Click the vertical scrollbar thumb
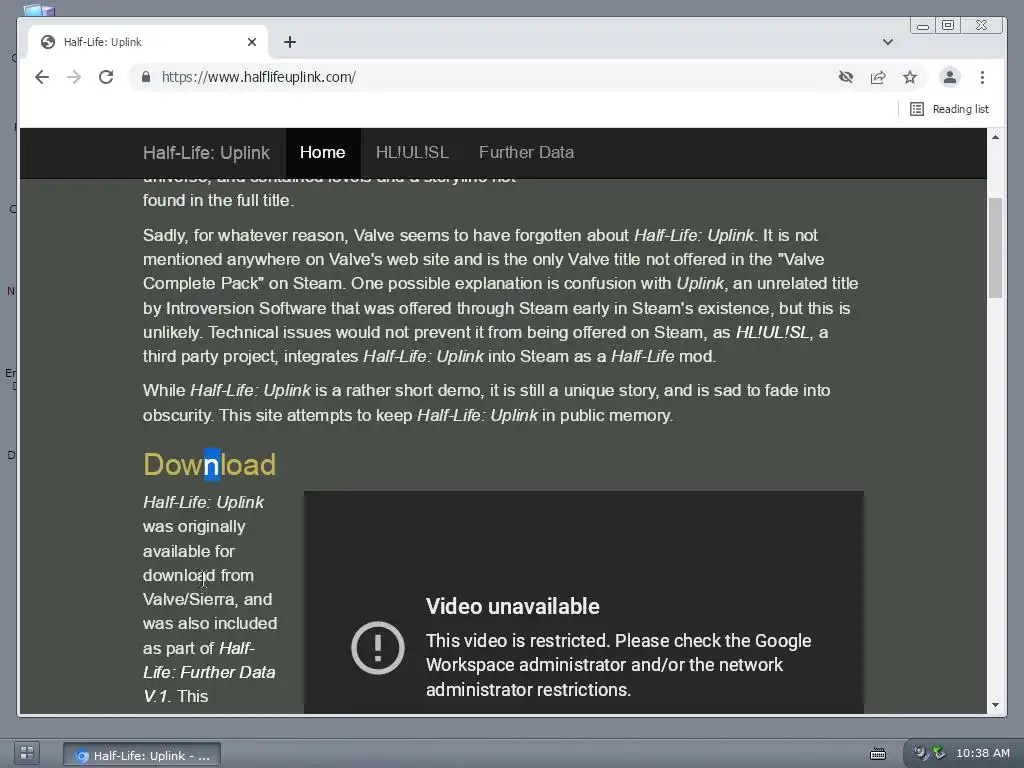Image resolution: width=1024 pixels, height=768 pixels. [995, 248]
